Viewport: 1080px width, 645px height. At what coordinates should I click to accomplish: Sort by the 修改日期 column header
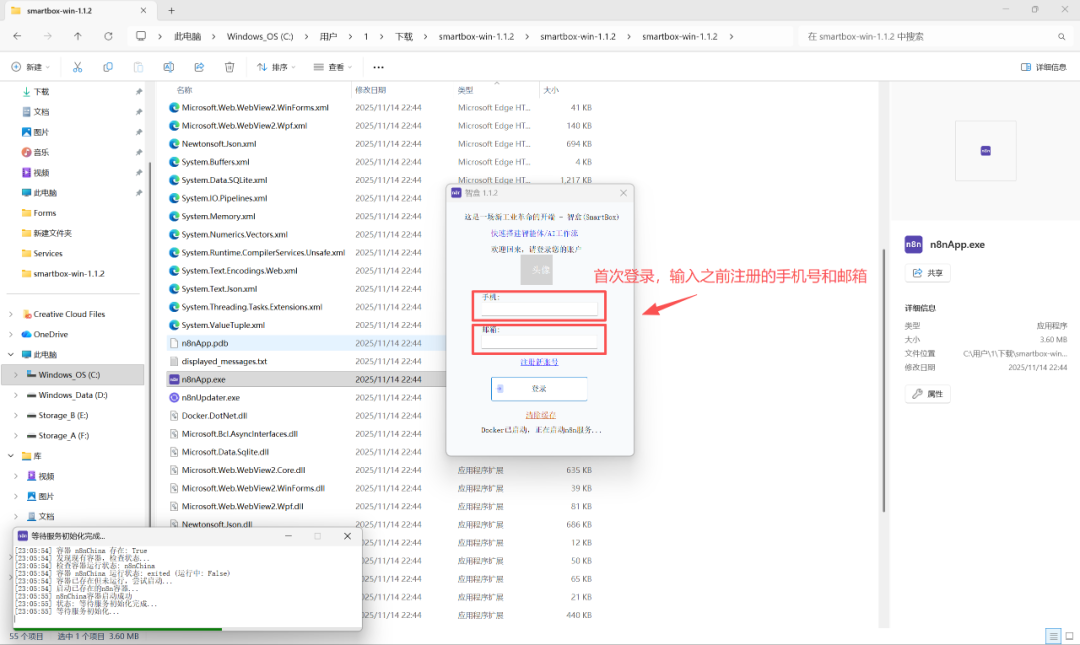point(371,90)
